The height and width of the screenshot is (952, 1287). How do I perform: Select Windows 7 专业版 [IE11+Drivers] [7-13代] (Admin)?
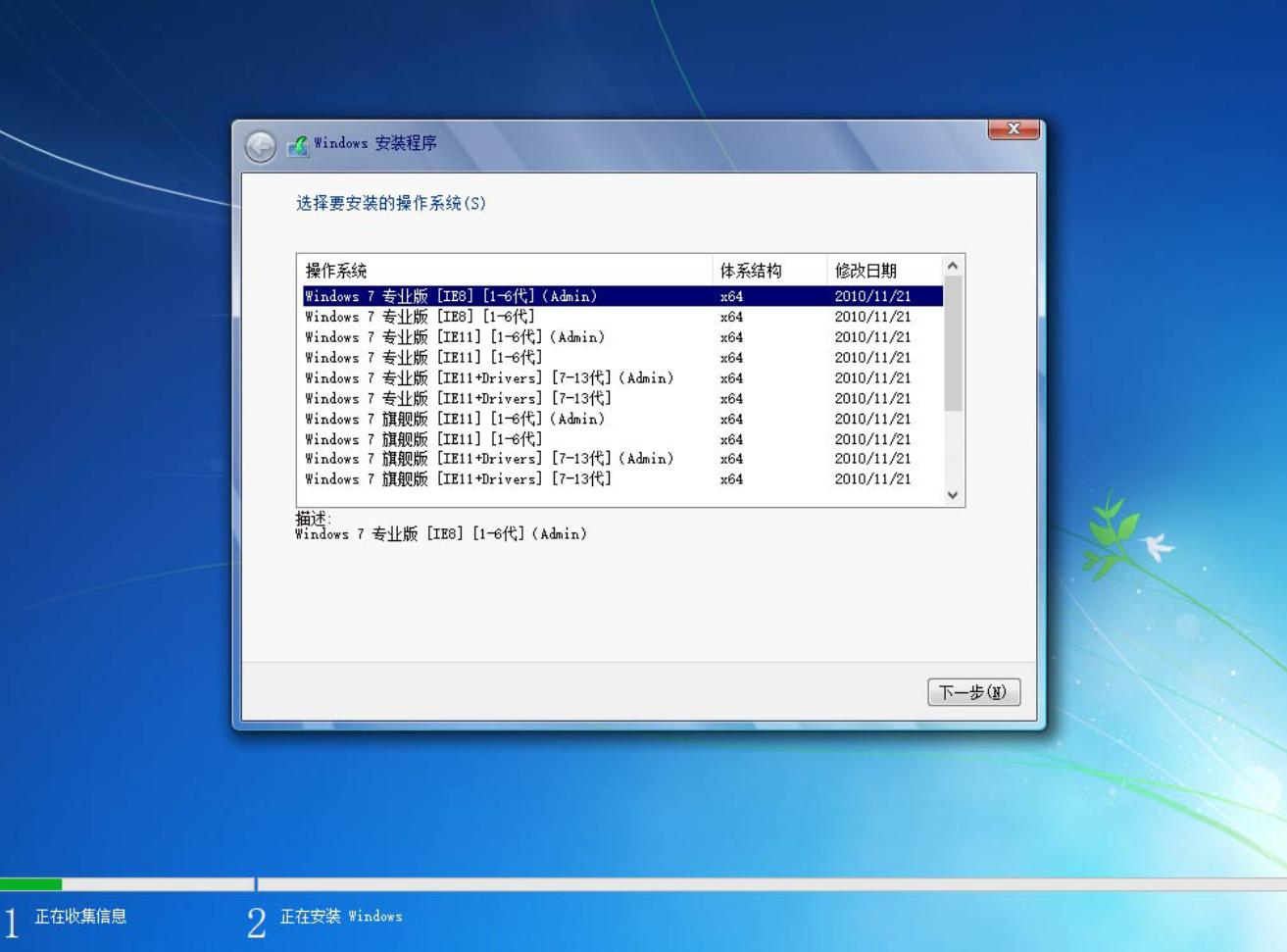click(x=622, y=378)
